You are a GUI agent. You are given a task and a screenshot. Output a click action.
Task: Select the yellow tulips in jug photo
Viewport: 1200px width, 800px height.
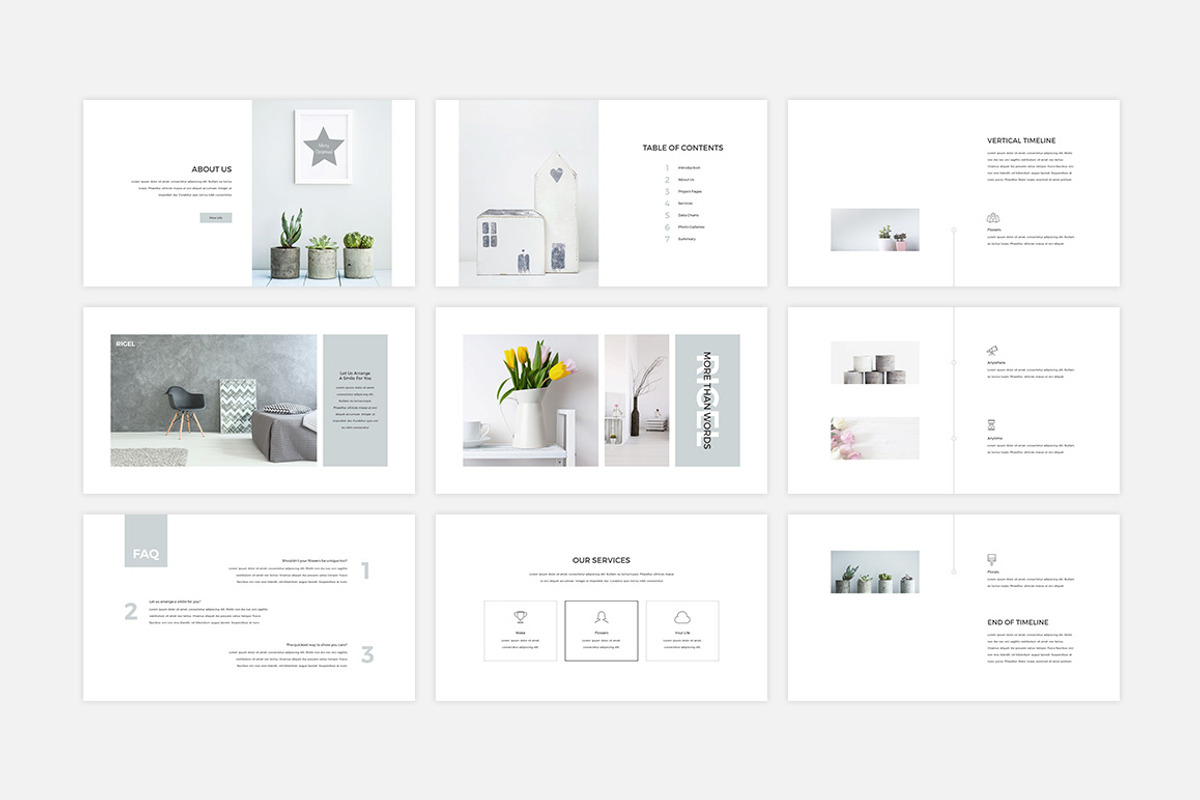point(531,400)
